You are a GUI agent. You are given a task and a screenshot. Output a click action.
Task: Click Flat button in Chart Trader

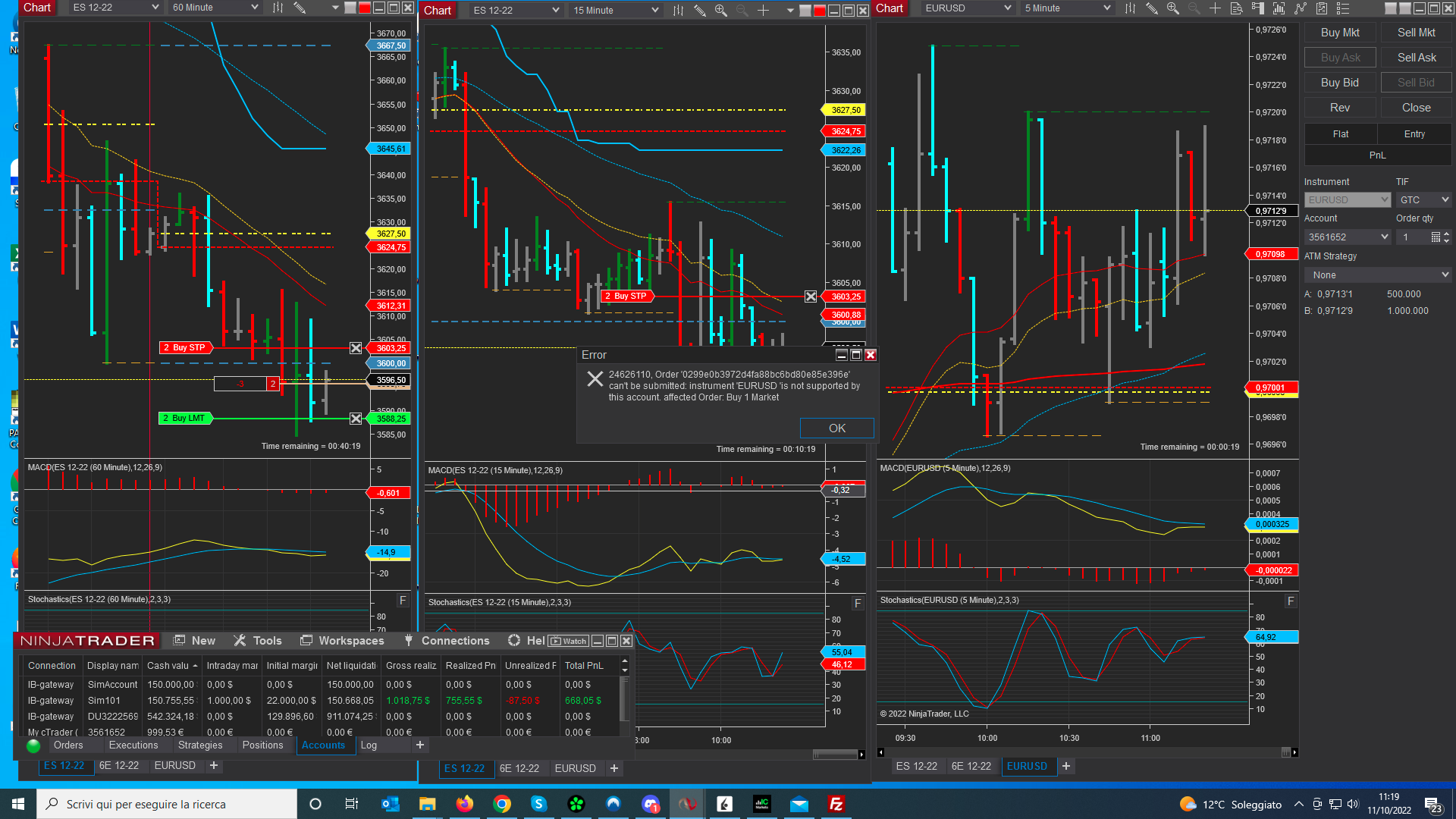(1340, 134)
